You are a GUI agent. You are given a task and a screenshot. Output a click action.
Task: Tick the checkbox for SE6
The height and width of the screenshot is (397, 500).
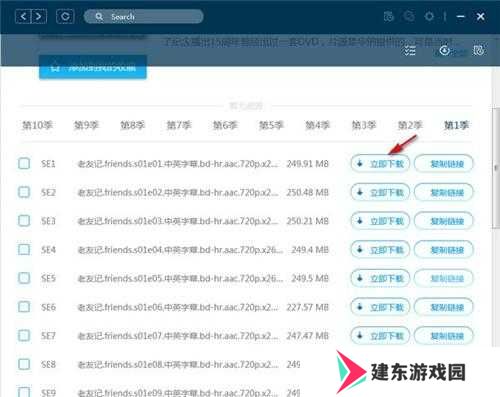tap(24, 307)
